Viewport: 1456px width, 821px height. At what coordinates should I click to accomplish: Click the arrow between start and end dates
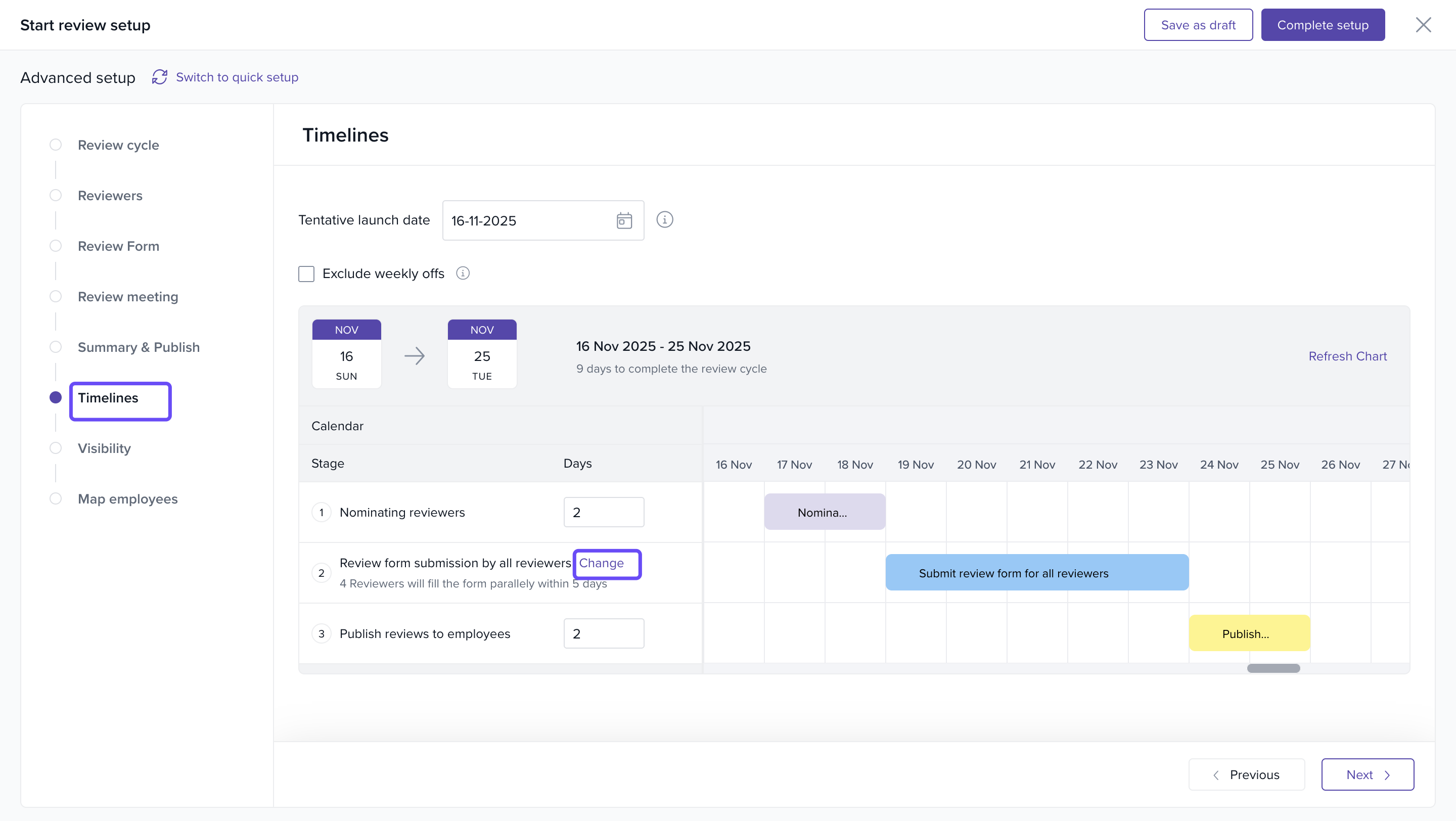[x=415, y=356]
